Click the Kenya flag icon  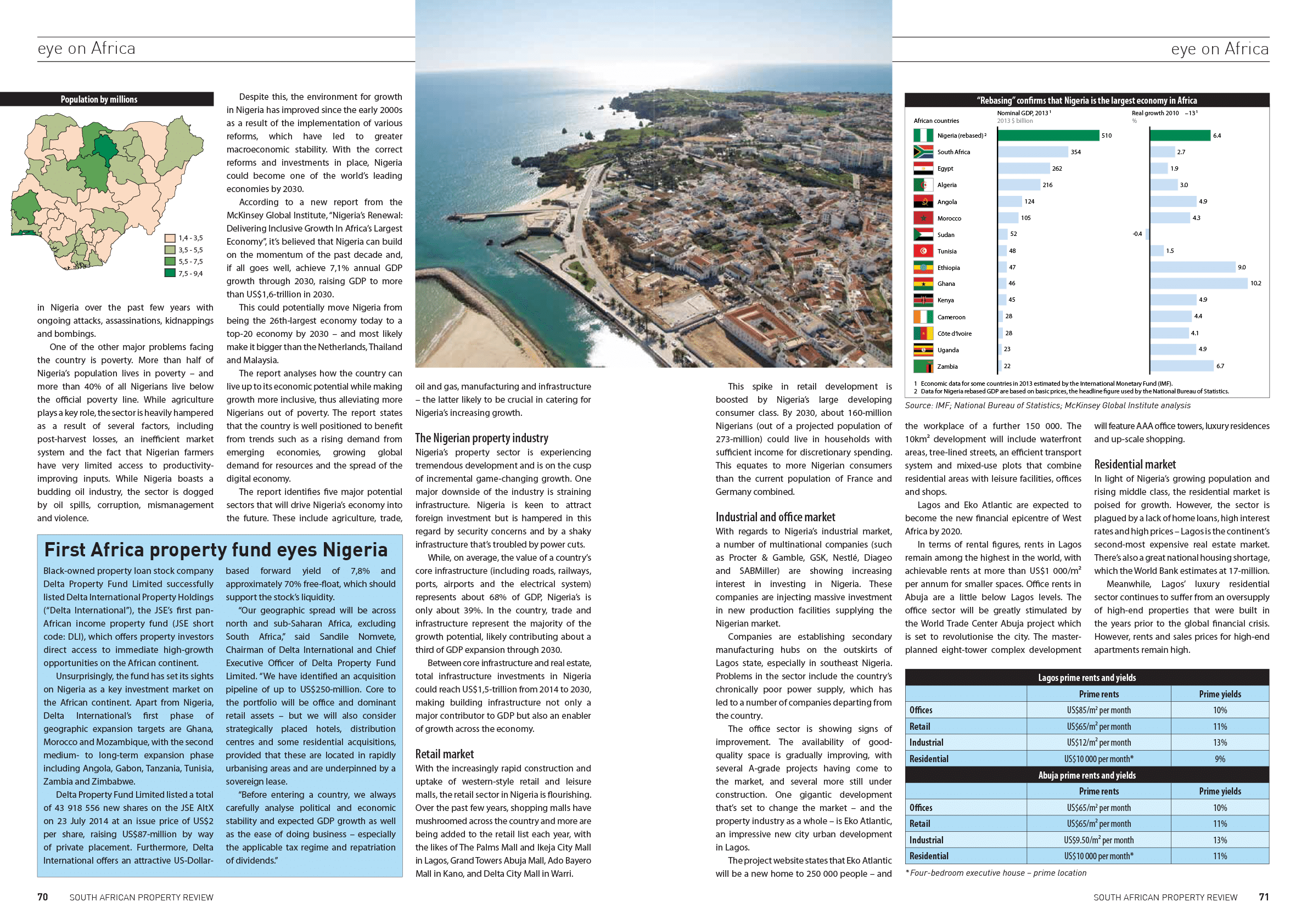923,301
